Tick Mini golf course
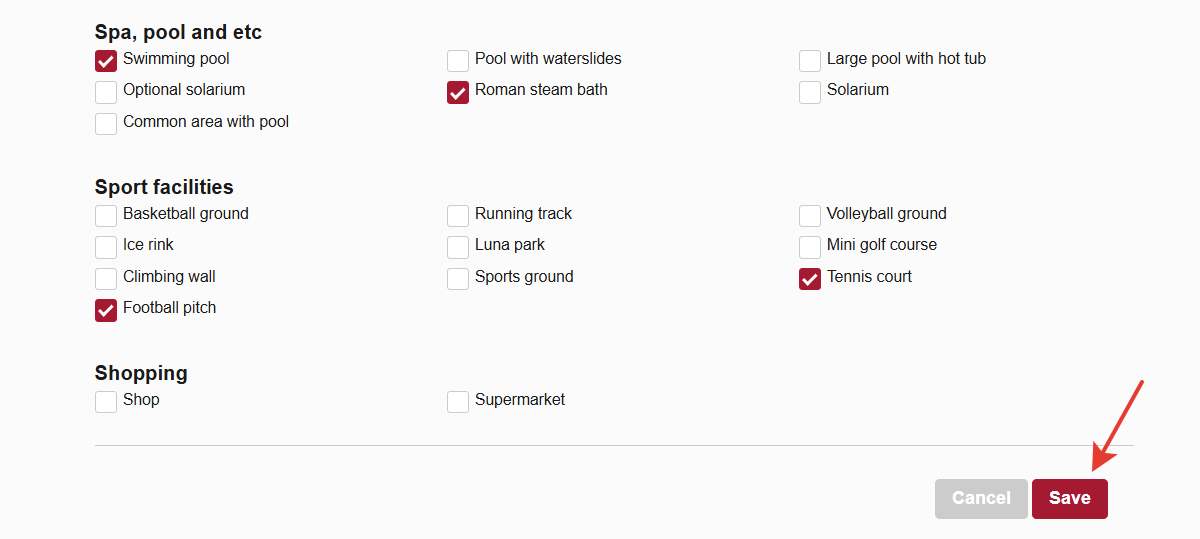 point(810,247)
